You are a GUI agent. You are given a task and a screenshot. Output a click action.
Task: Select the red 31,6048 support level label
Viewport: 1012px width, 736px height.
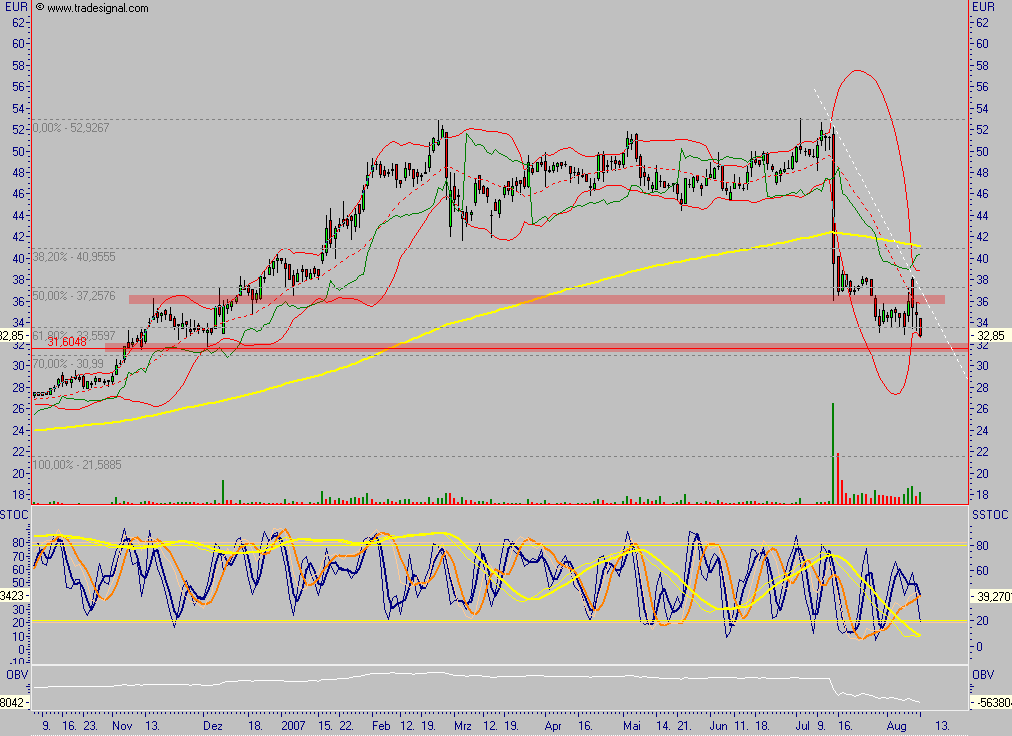(66, 342)
